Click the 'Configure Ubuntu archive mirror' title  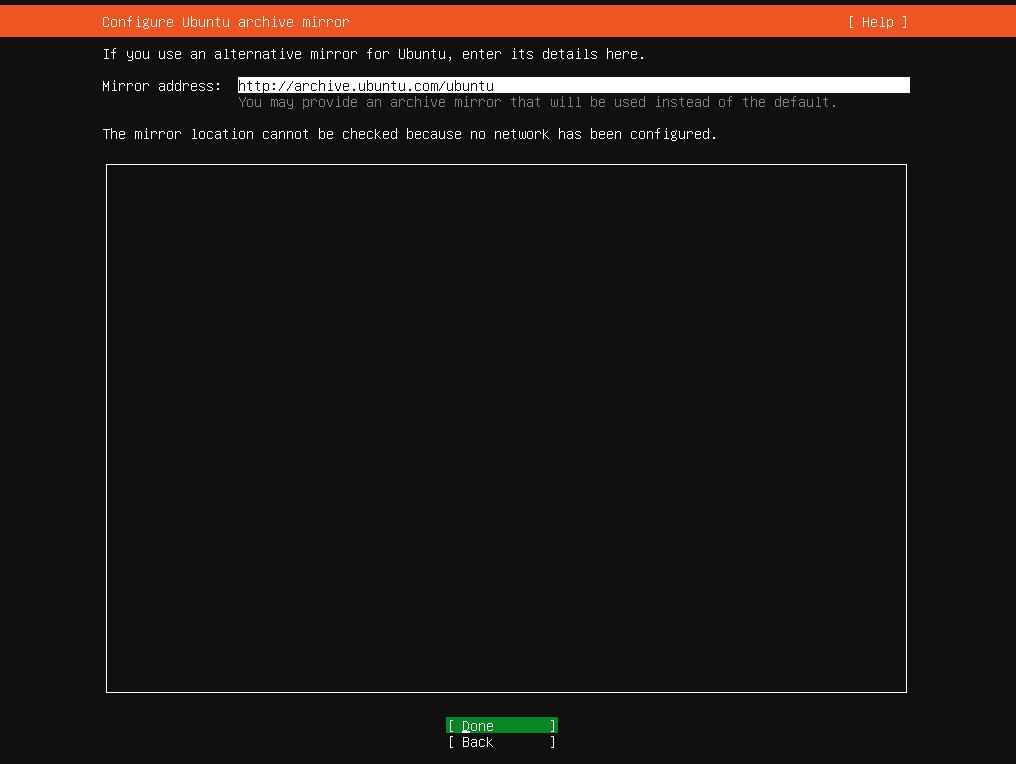pyautogui.click(x=226, y=22)
